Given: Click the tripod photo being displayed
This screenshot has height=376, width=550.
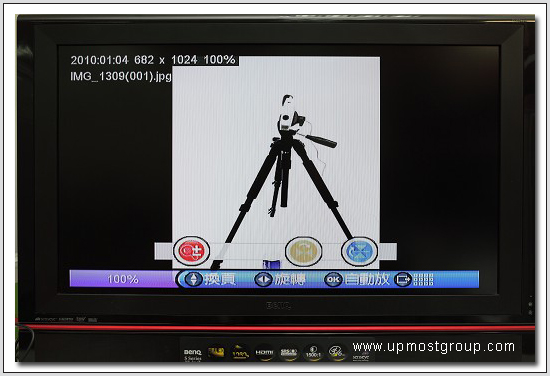Looking at the screenshot, I should (276, 162).
